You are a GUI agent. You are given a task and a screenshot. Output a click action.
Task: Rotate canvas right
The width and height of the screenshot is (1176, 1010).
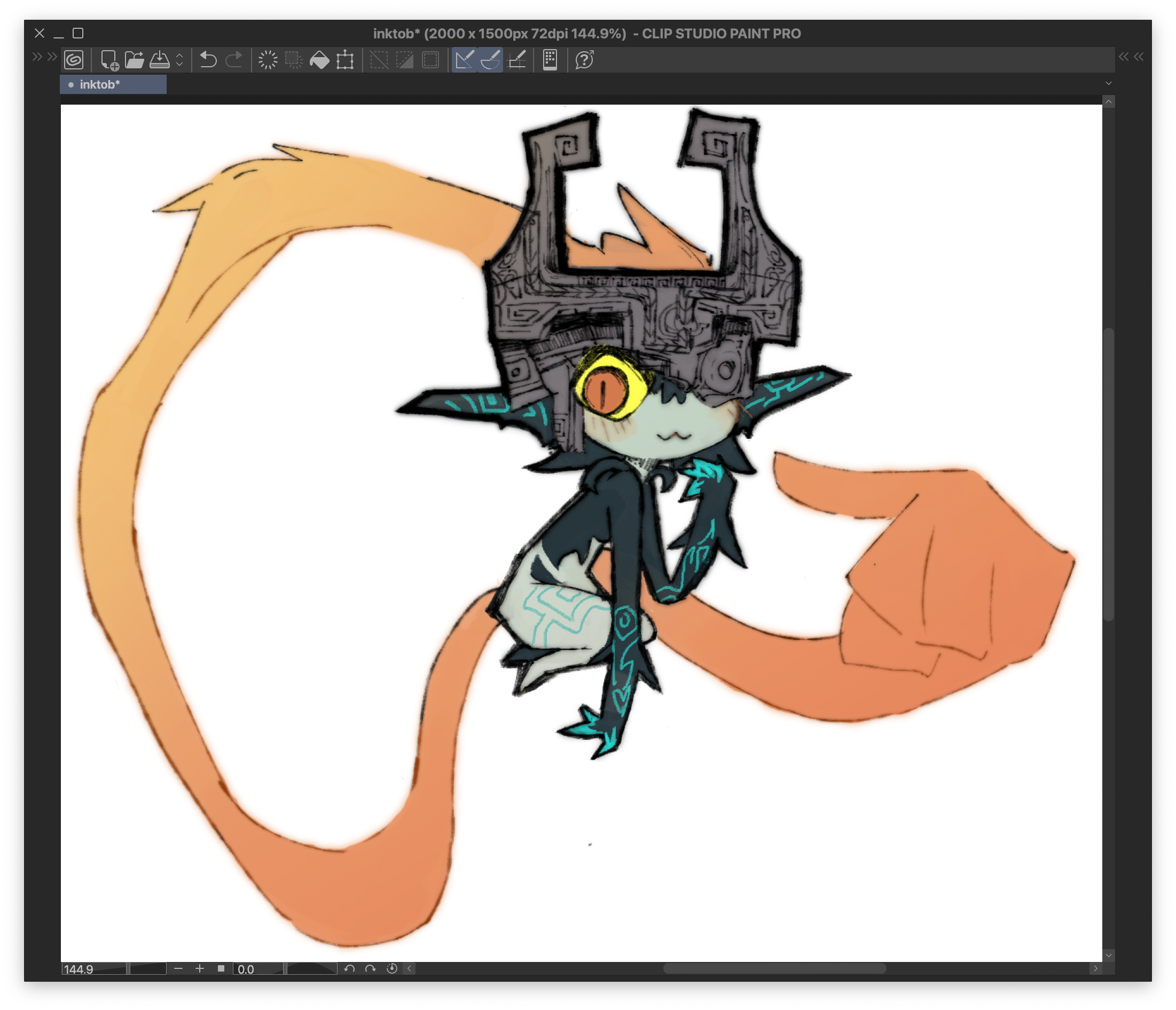point(371,968)
